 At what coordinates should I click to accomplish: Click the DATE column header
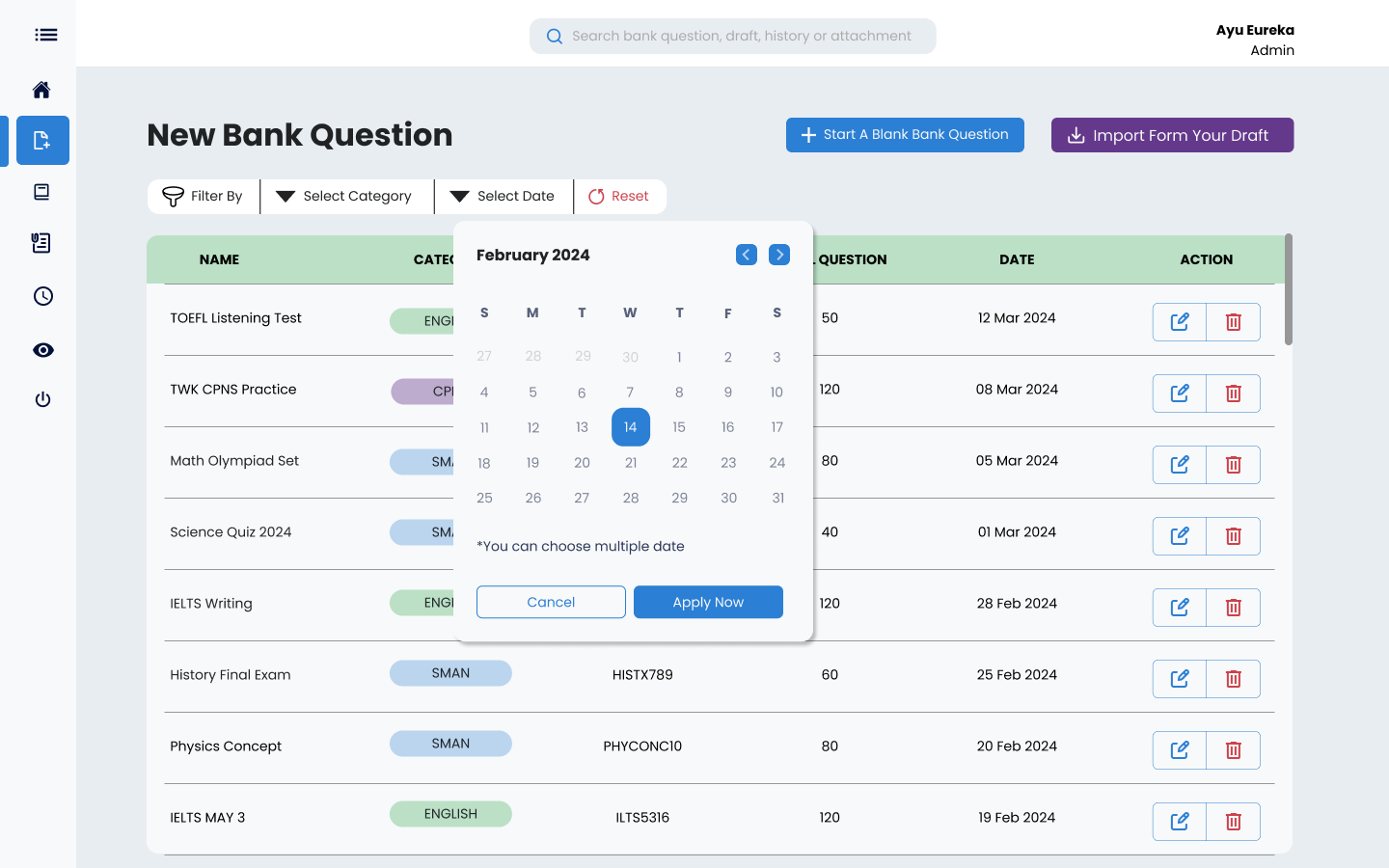coord(1017,259)
